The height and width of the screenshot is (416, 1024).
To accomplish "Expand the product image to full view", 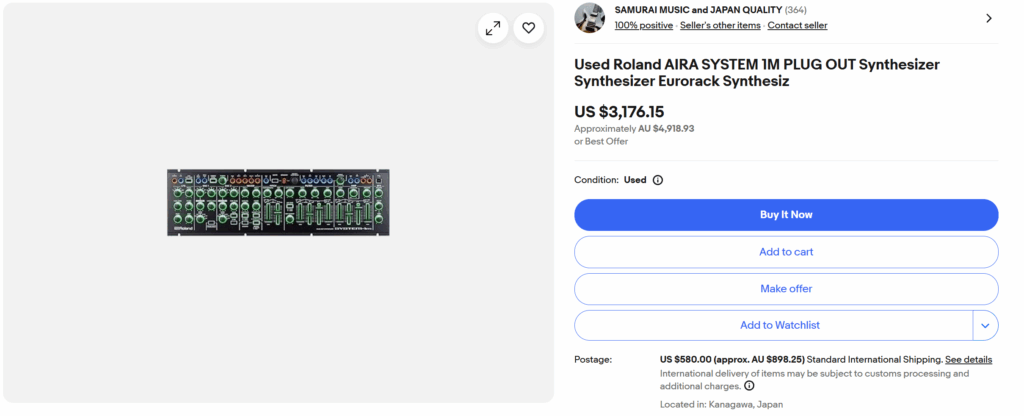I will click(492, 28).
